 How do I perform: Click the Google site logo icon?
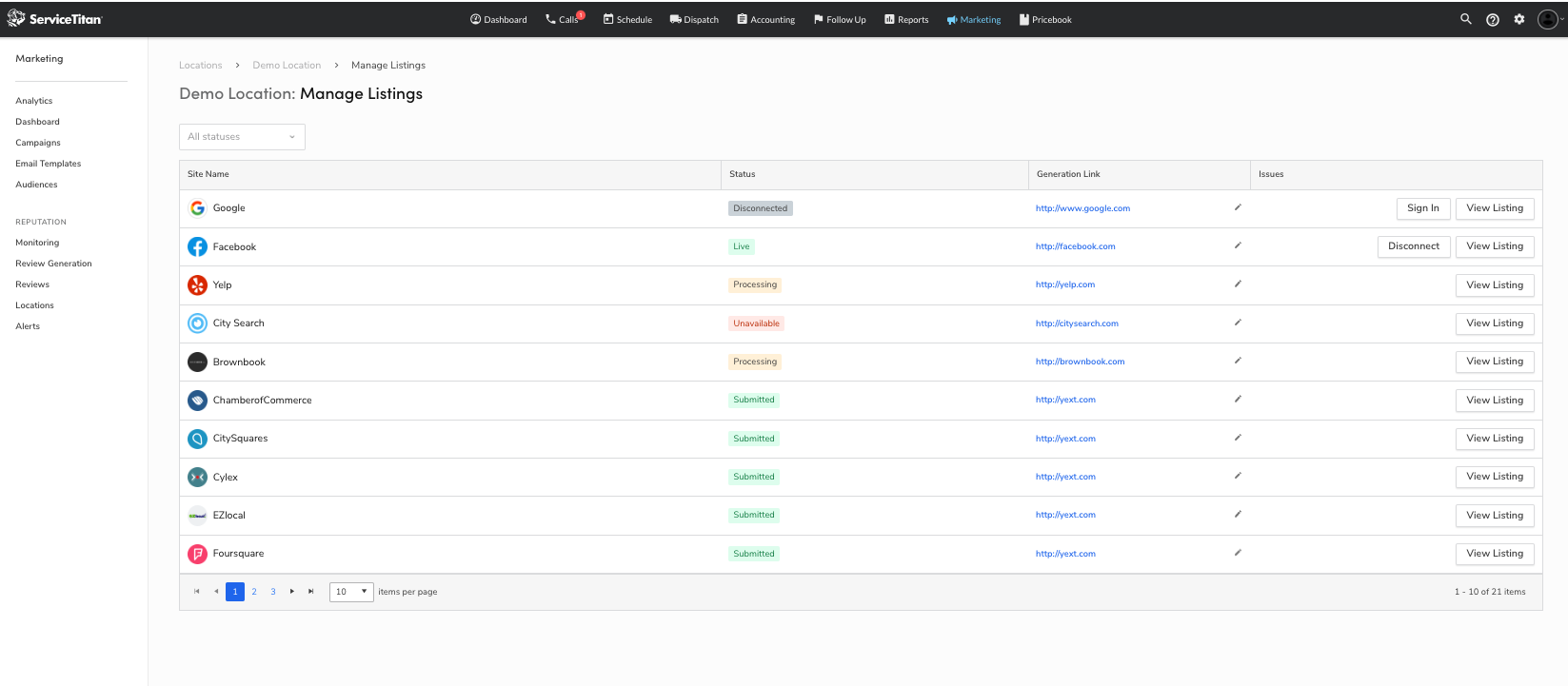[x=197, y=208]
